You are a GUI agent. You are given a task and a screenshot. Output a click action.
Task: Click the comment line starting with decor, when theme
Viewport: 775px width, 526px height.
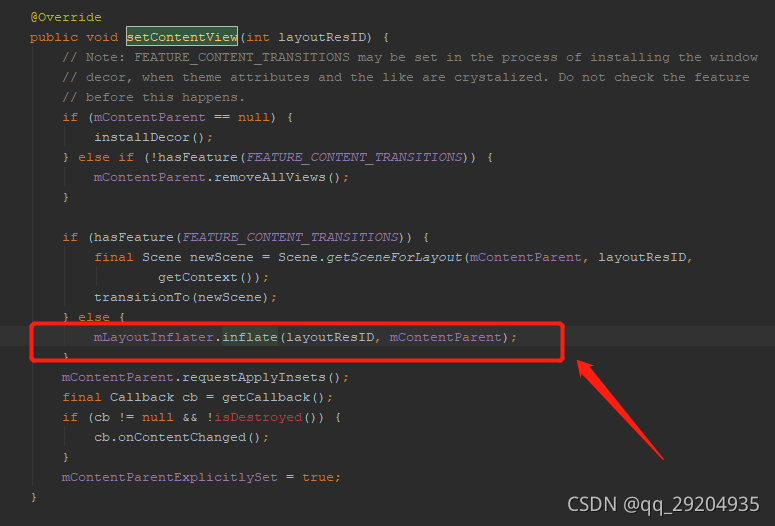coord(406,78)
